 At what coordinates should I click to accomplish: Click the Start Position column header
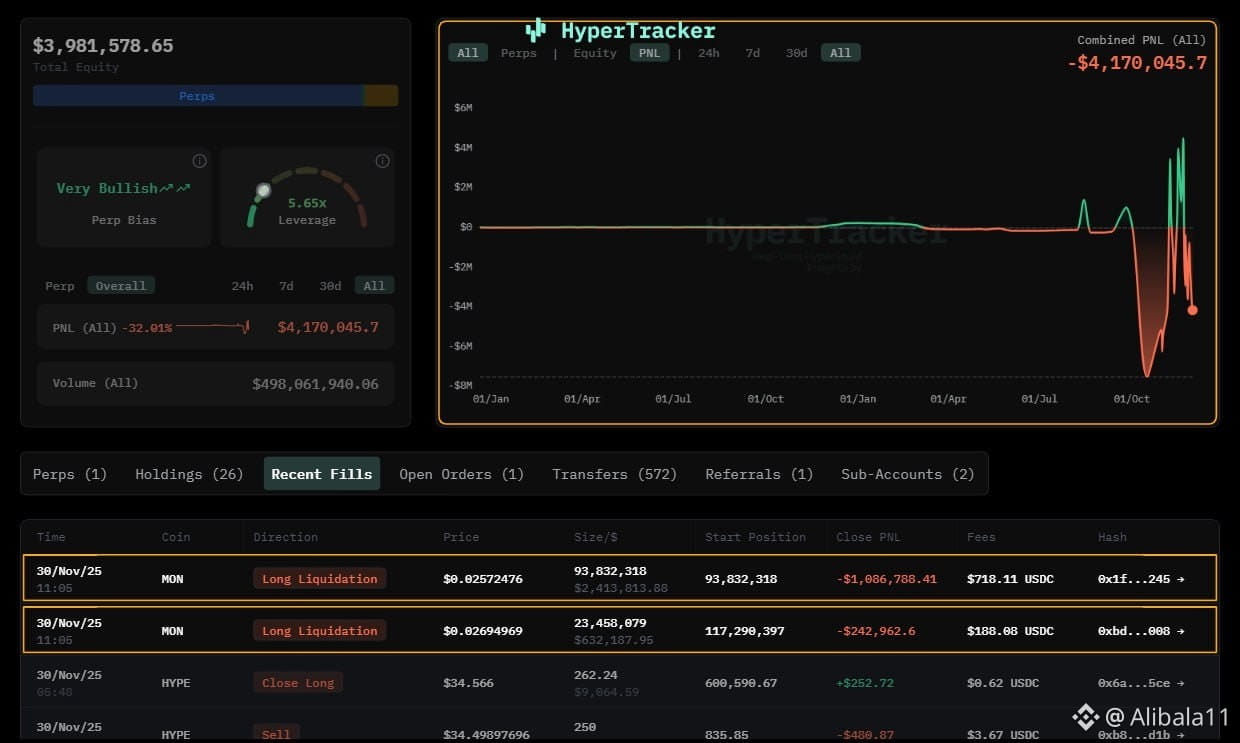click(x=755, y=537)
